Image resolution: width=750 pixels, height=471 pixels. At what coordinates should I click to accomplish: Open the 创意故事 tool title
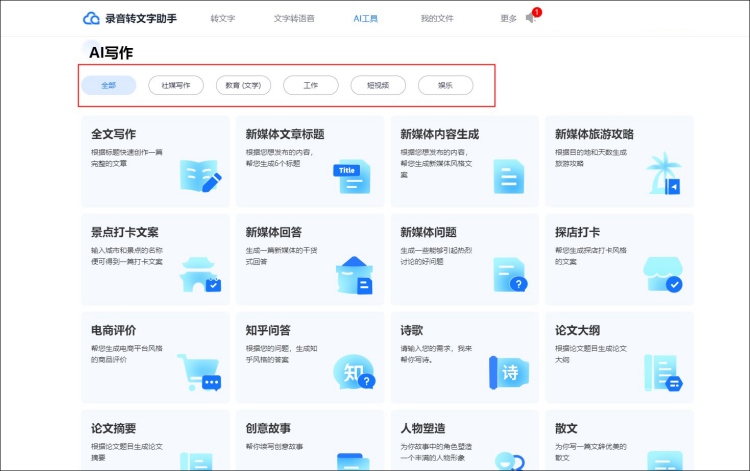point(268,428)
